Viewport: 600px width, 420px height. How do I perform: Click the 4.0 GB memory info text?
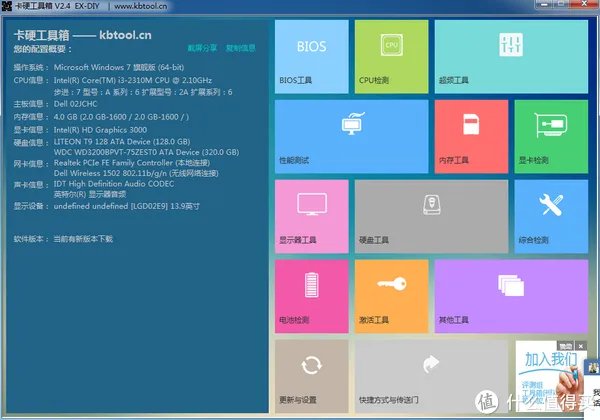121,117
